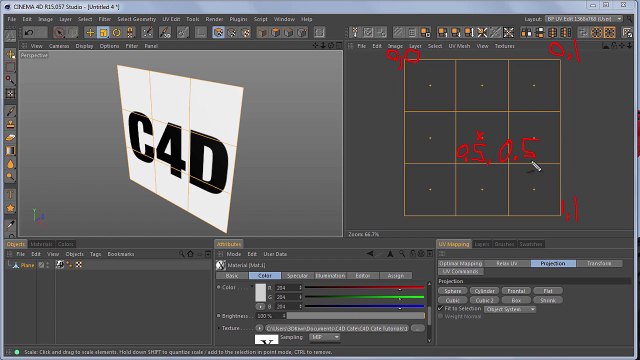Toggle the Fit to Selection checkbox
This screenshot has height=360, width=640.
[x=440, y=309]
